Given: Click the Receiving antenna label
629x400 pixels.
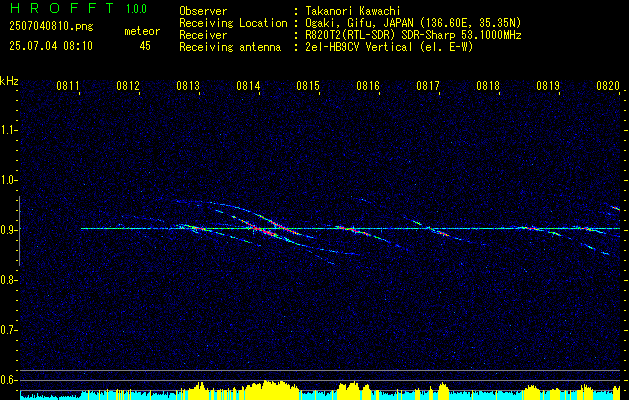Looking at the screenshot, I should click(230, 47).
